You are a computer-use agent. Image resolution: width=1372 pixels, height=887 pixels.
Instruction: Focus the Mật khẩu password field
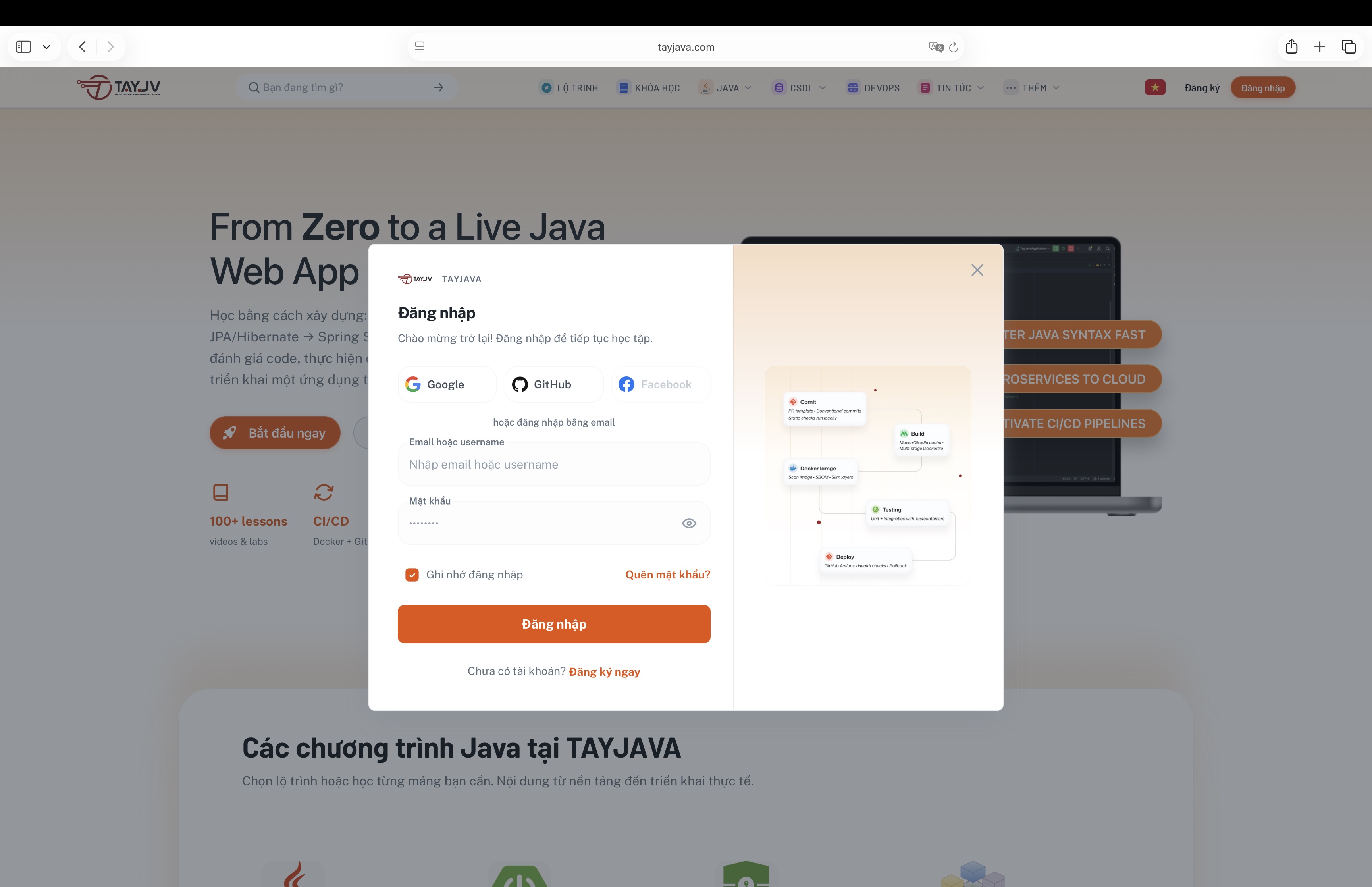[554, 523]
